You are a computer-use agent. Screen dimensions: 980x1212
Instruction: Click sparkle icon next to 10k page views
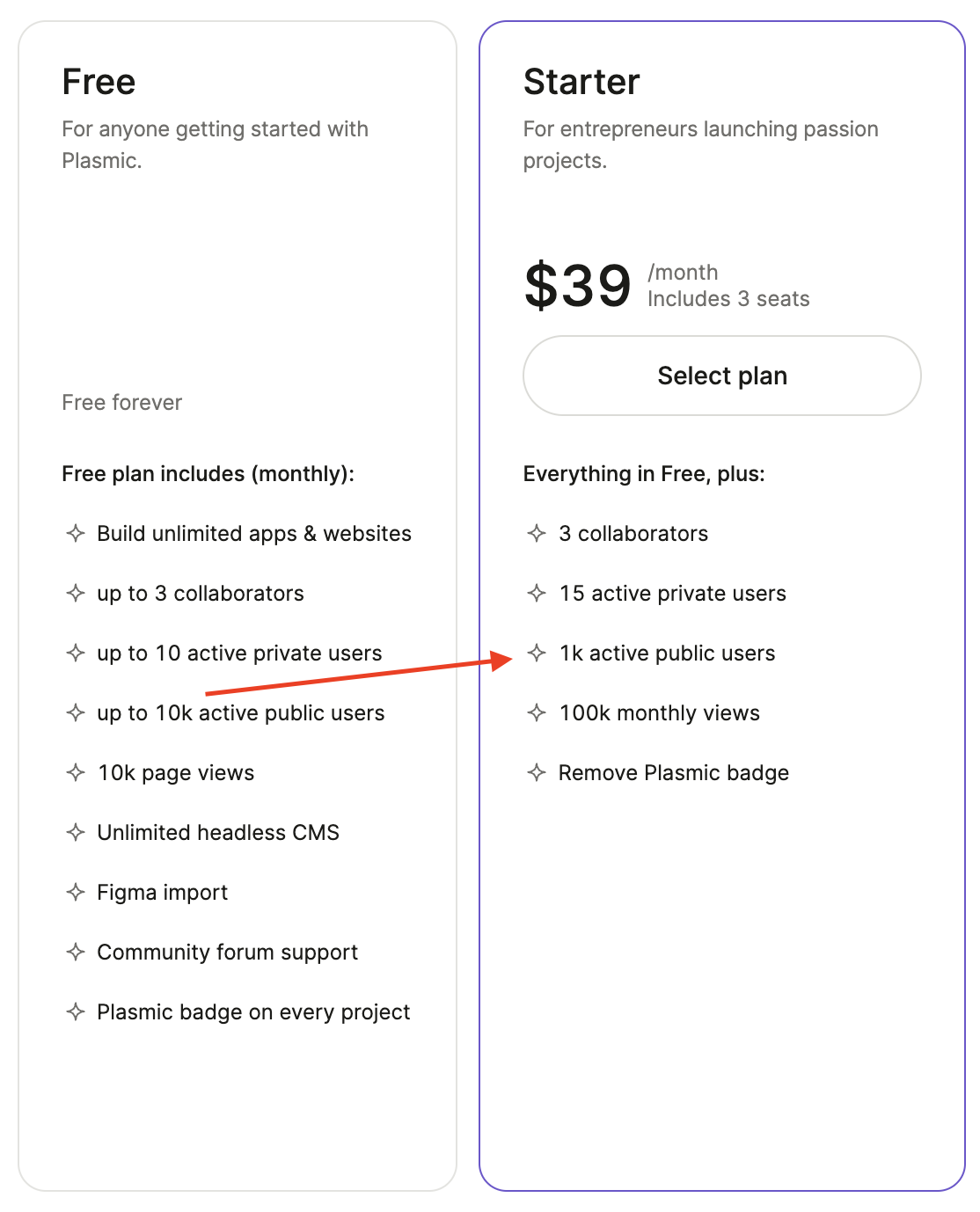tap(76, 772)
